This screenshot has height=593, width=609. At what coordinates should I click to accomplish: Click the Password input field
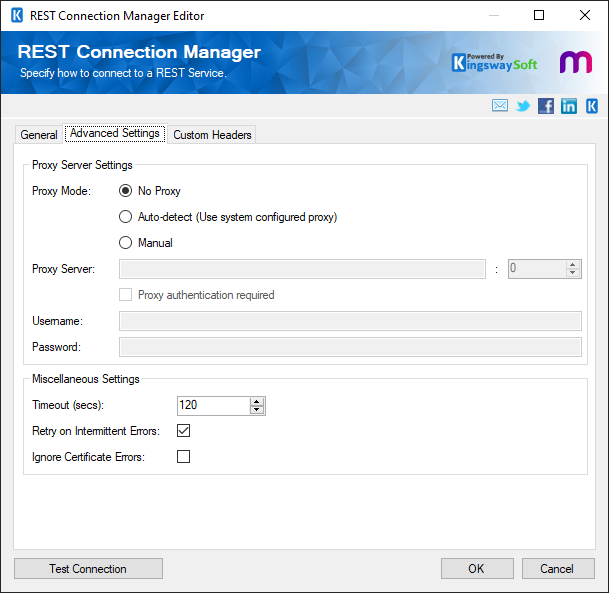(350, 347)
